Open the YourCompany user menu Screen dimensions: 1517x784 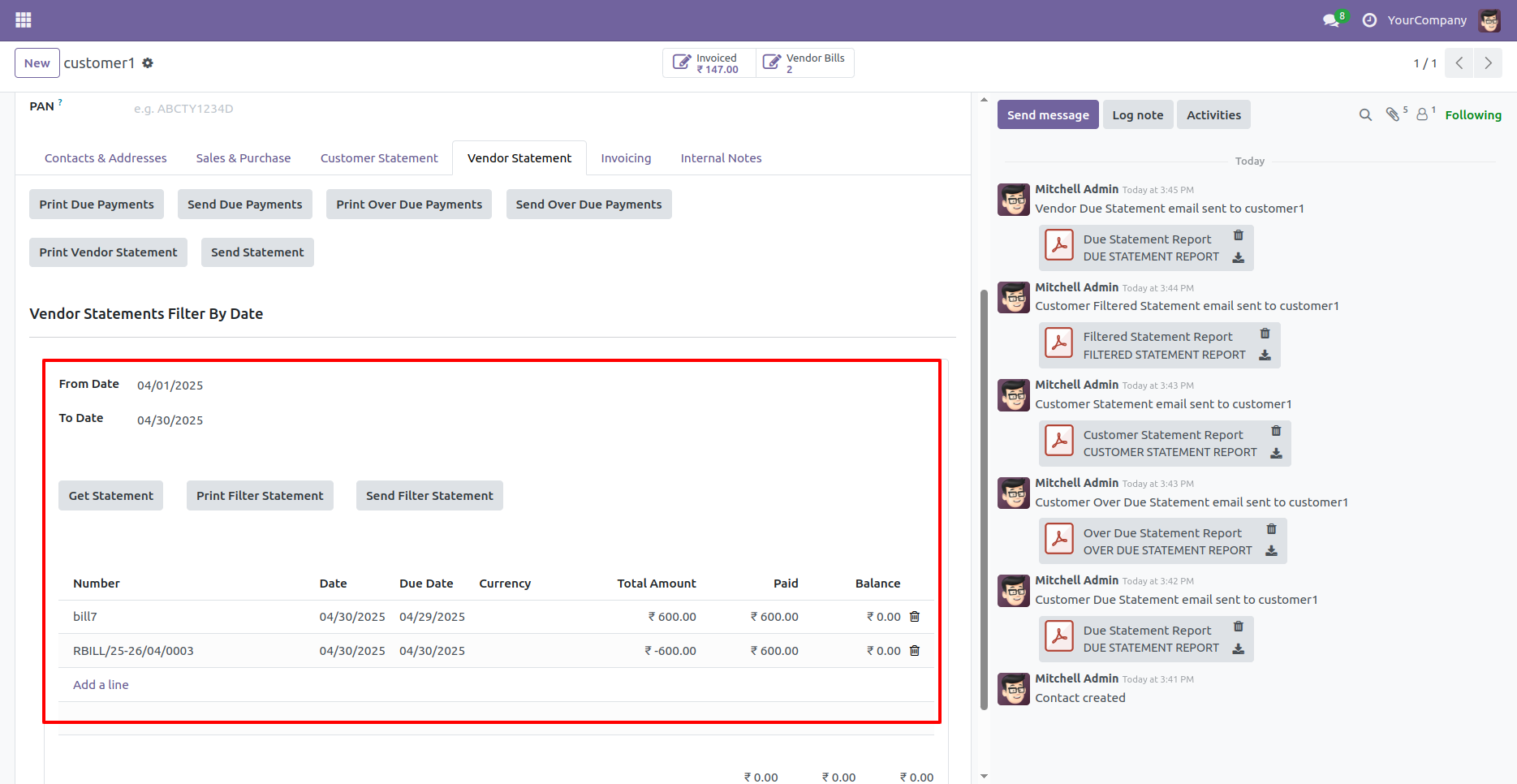click(x=1427, y=19)
